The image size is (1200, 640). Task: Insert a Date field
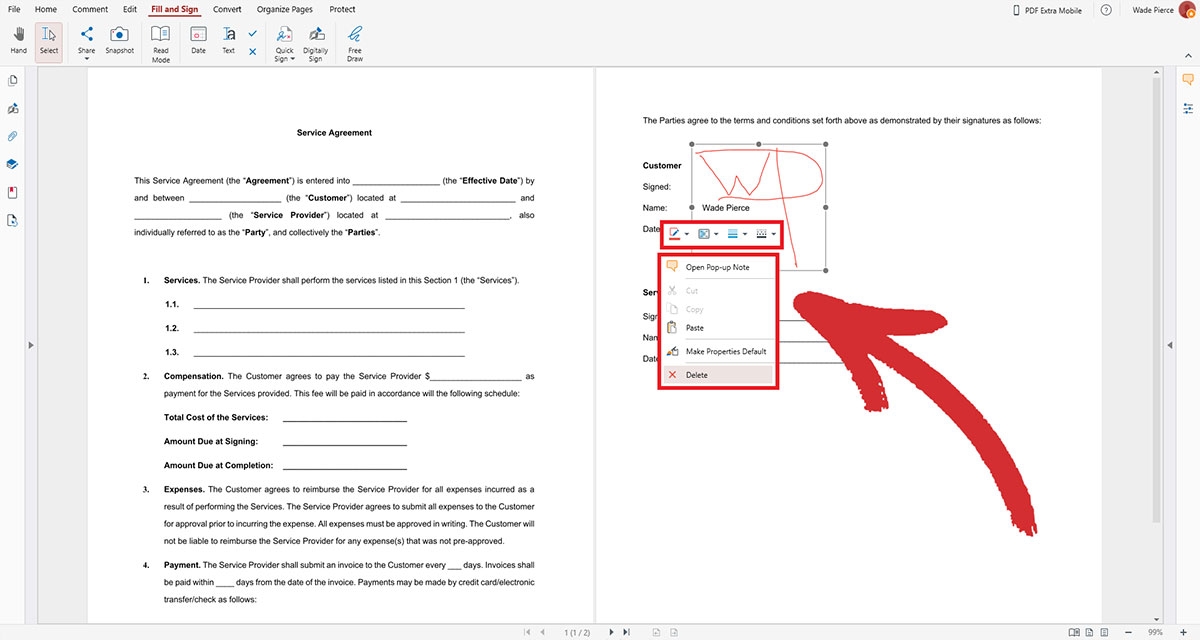pos(198,40)
